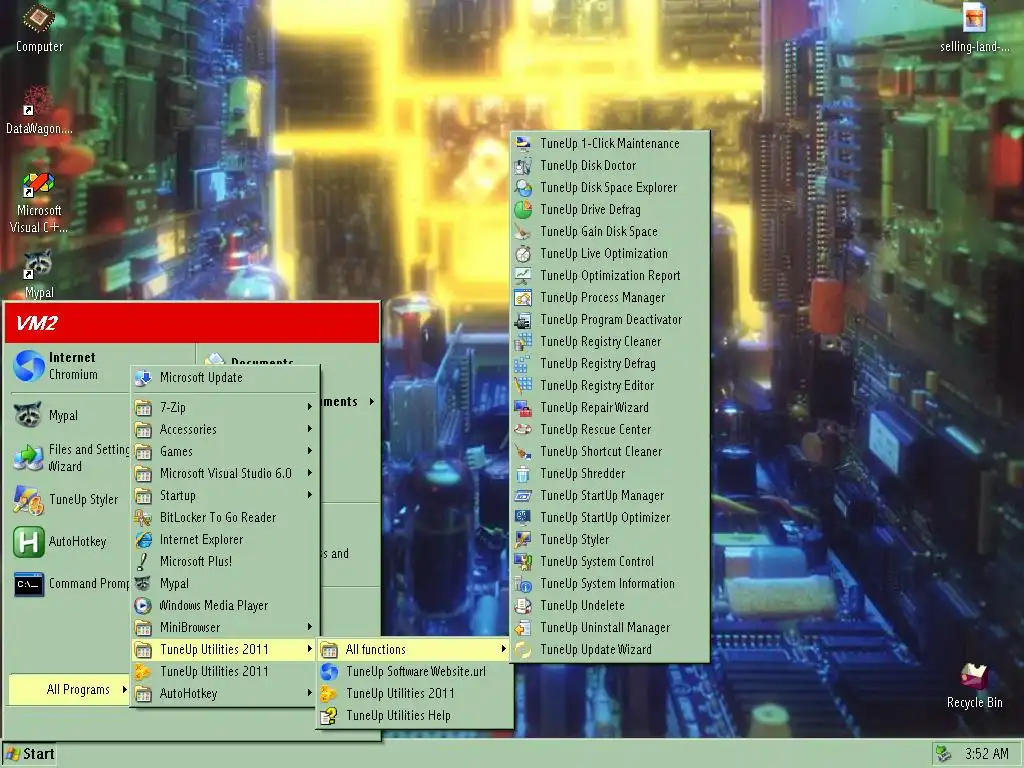Open TuneUp Styler in functions list

(609, 540)
